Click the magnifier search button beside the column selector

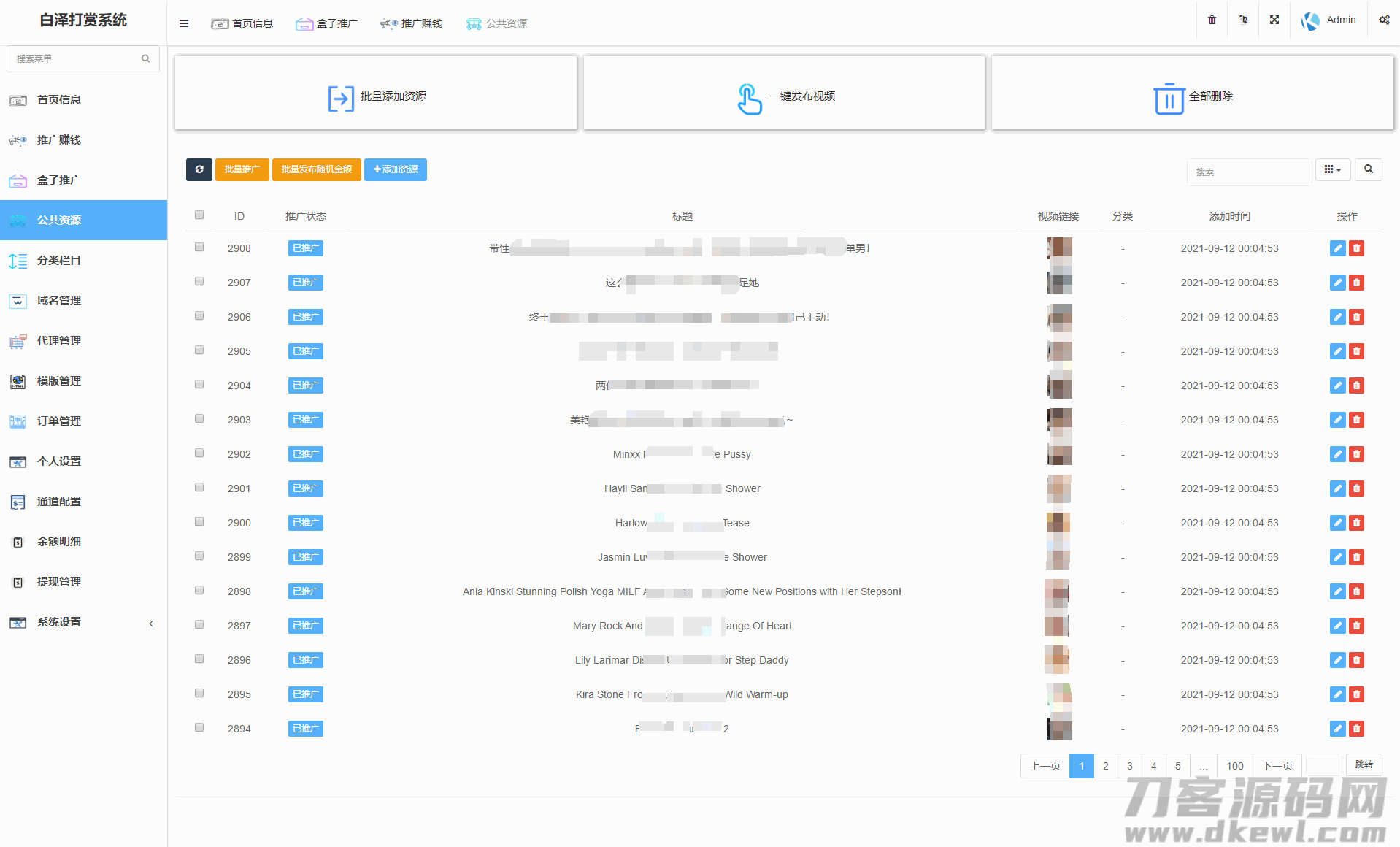point(1369,169)
